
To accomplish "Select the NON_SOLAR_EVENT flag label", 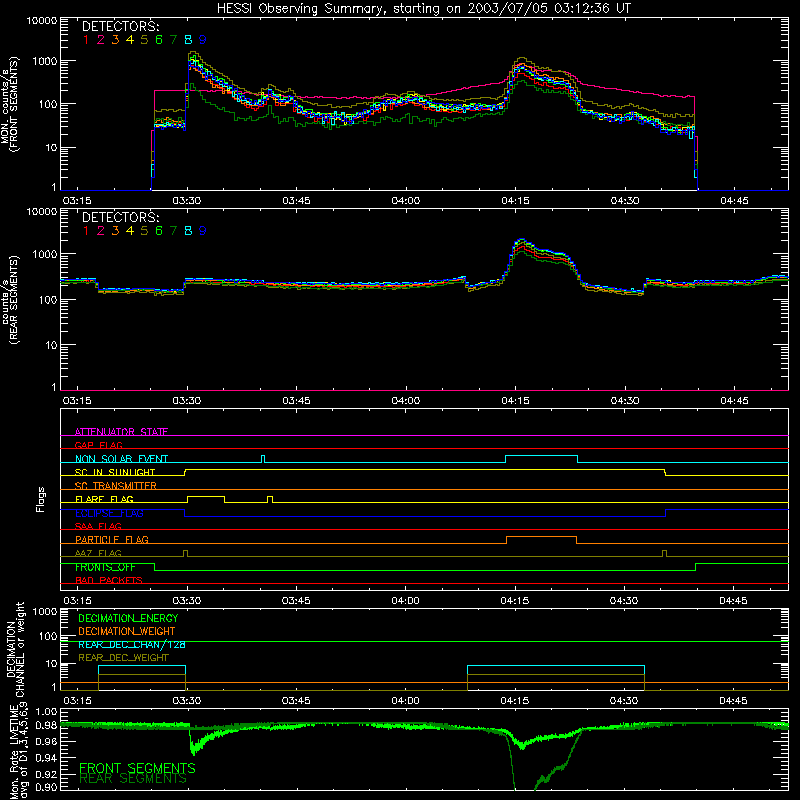I will [121, 459].
